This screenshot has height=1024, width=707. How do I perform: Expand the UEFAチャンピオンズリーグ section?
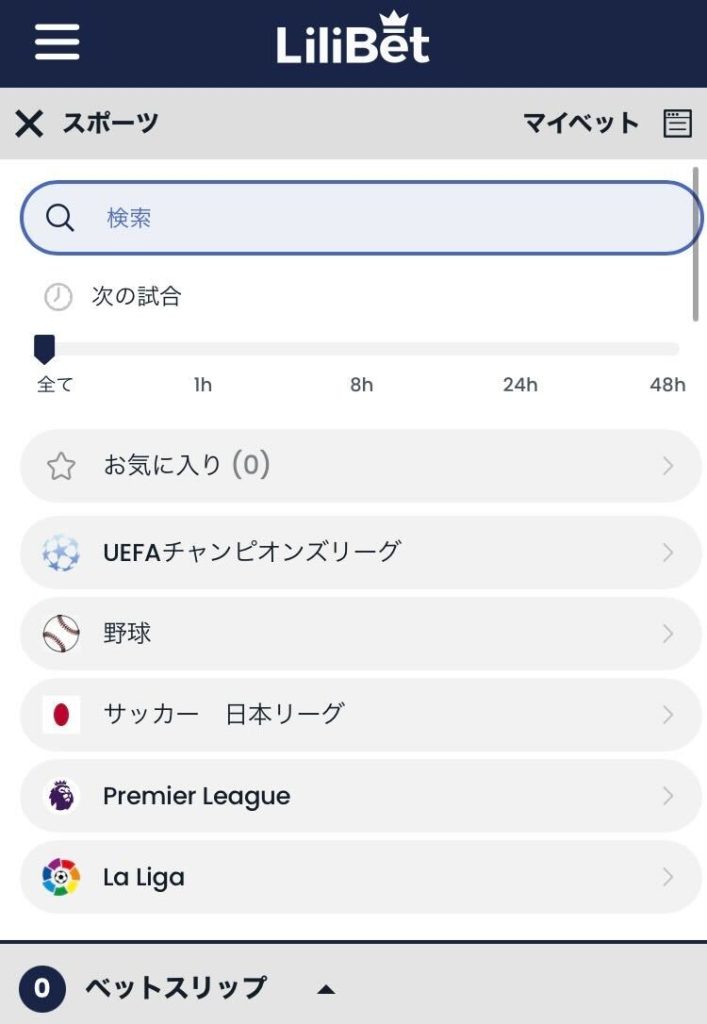[x=668, y=552]
